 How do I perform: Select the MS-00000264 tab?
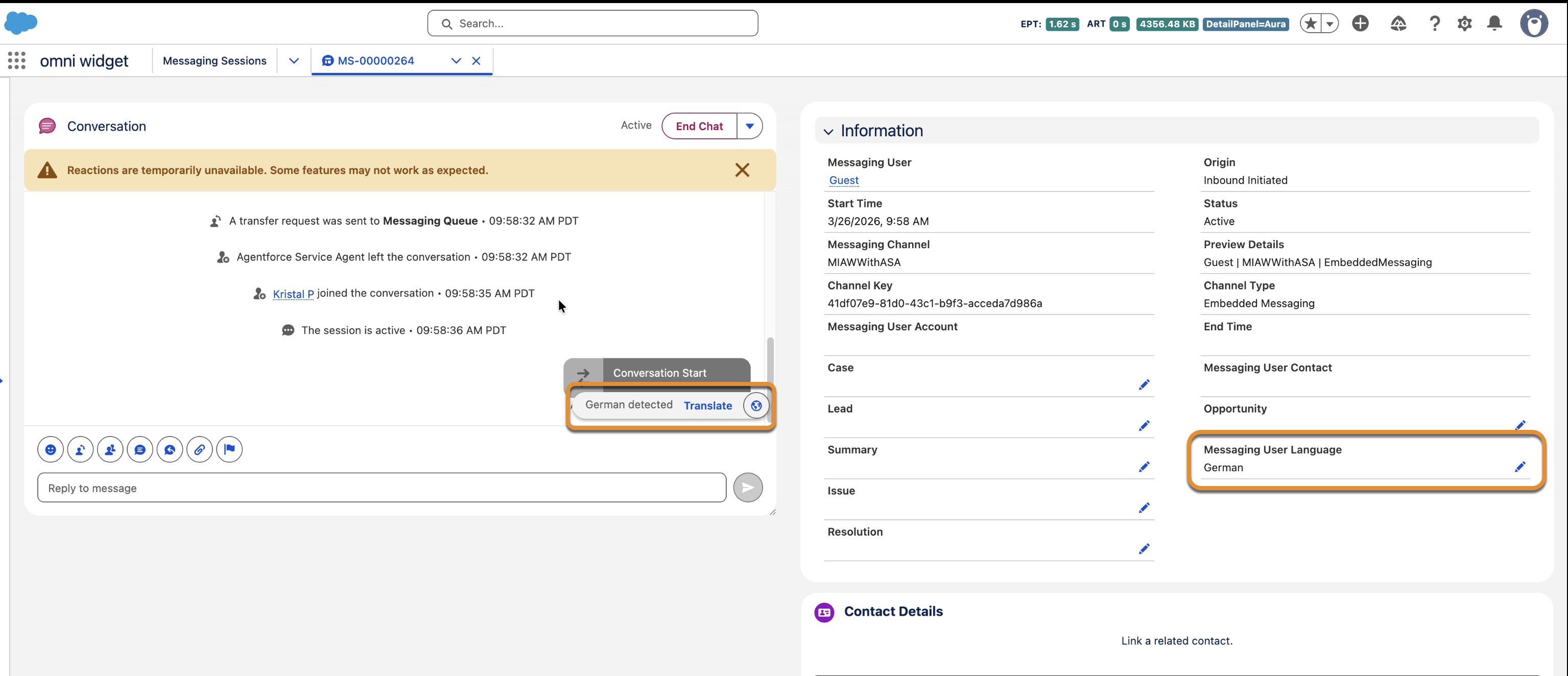click(375, 60)
